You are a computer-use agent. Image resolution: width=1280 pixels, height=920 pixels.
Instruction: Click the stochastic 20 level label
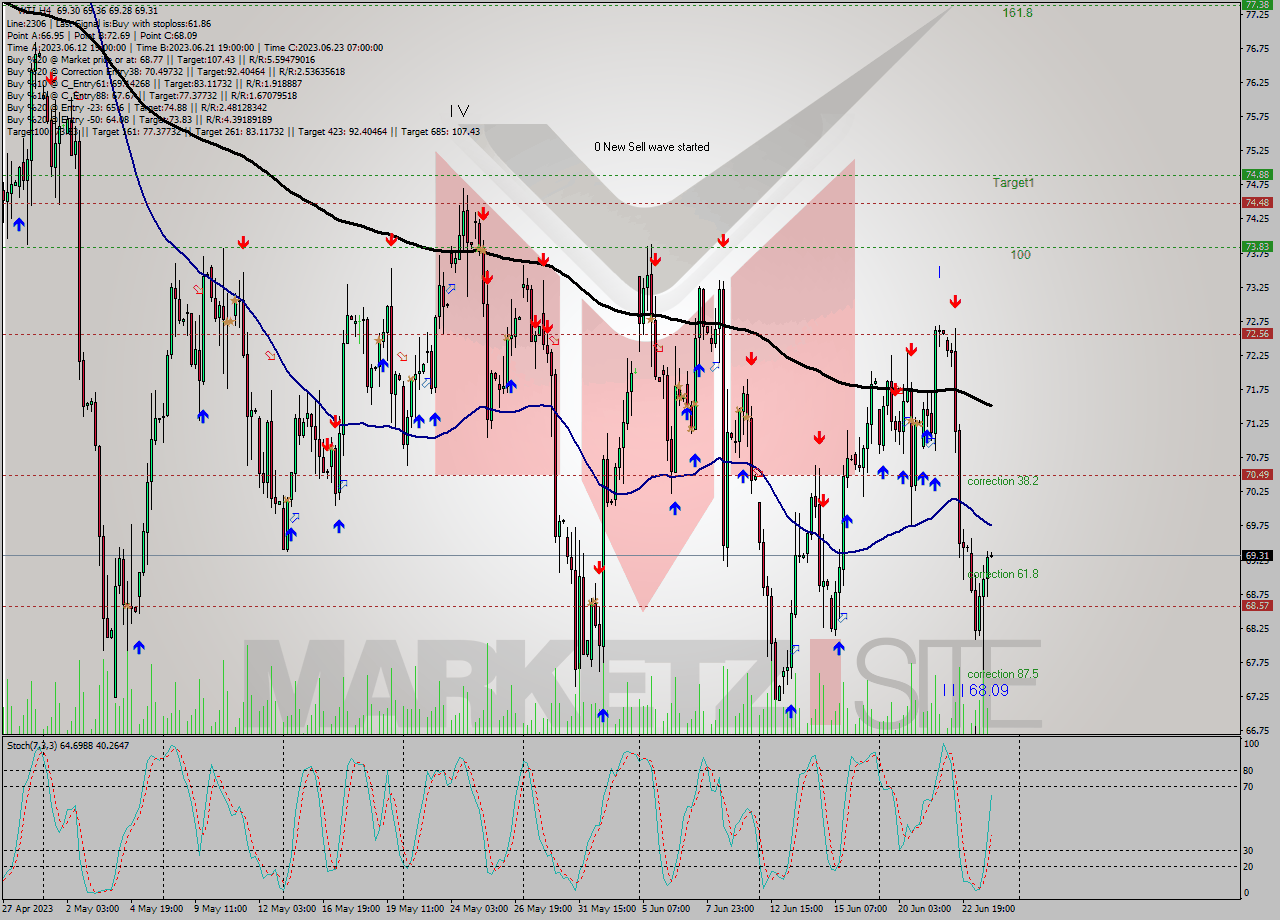pyautogui.click(x=1248, y=866)
